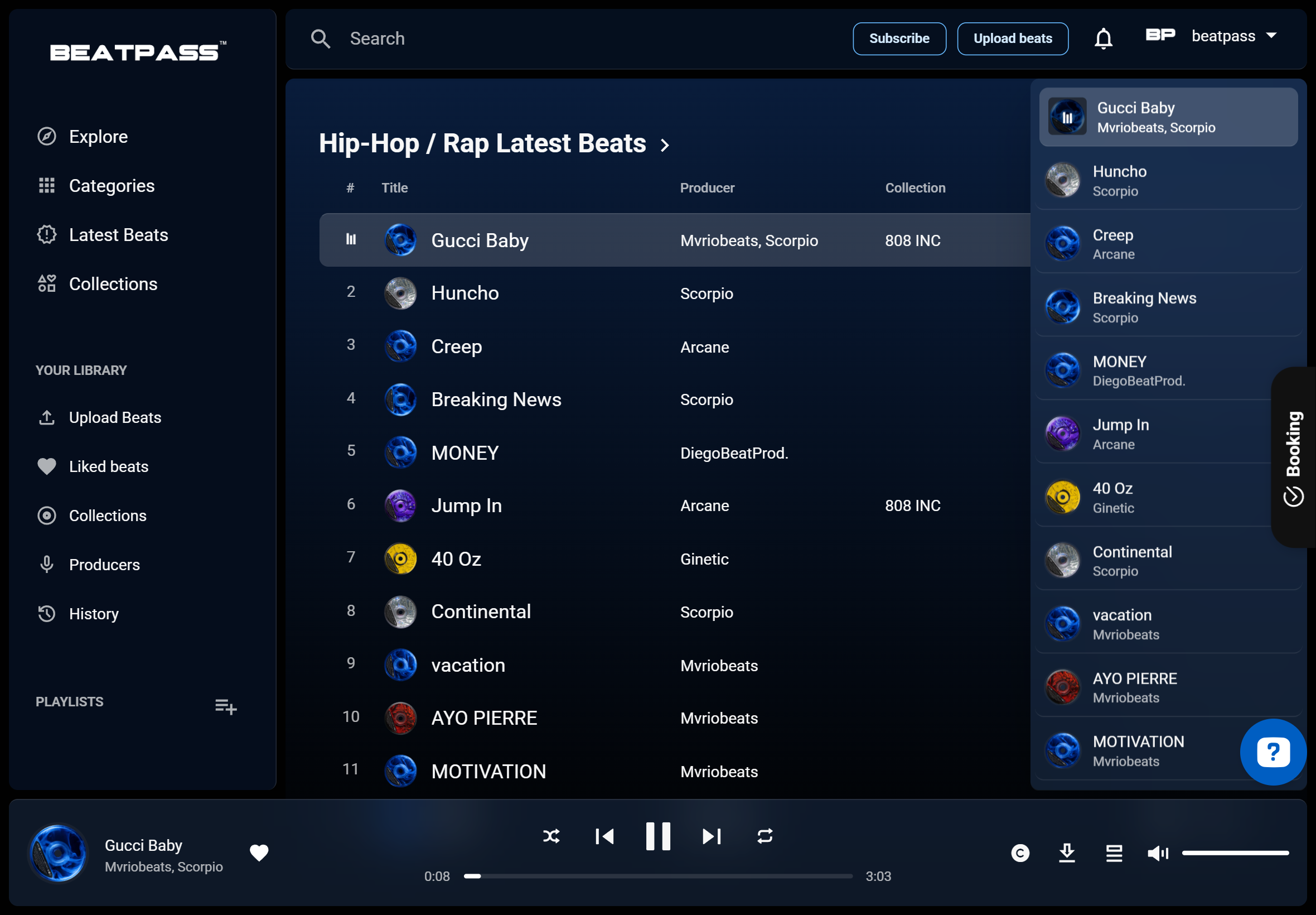Toggle the queue panel icon
The width and height of the screenshot is (1316, 915).
1114,853
